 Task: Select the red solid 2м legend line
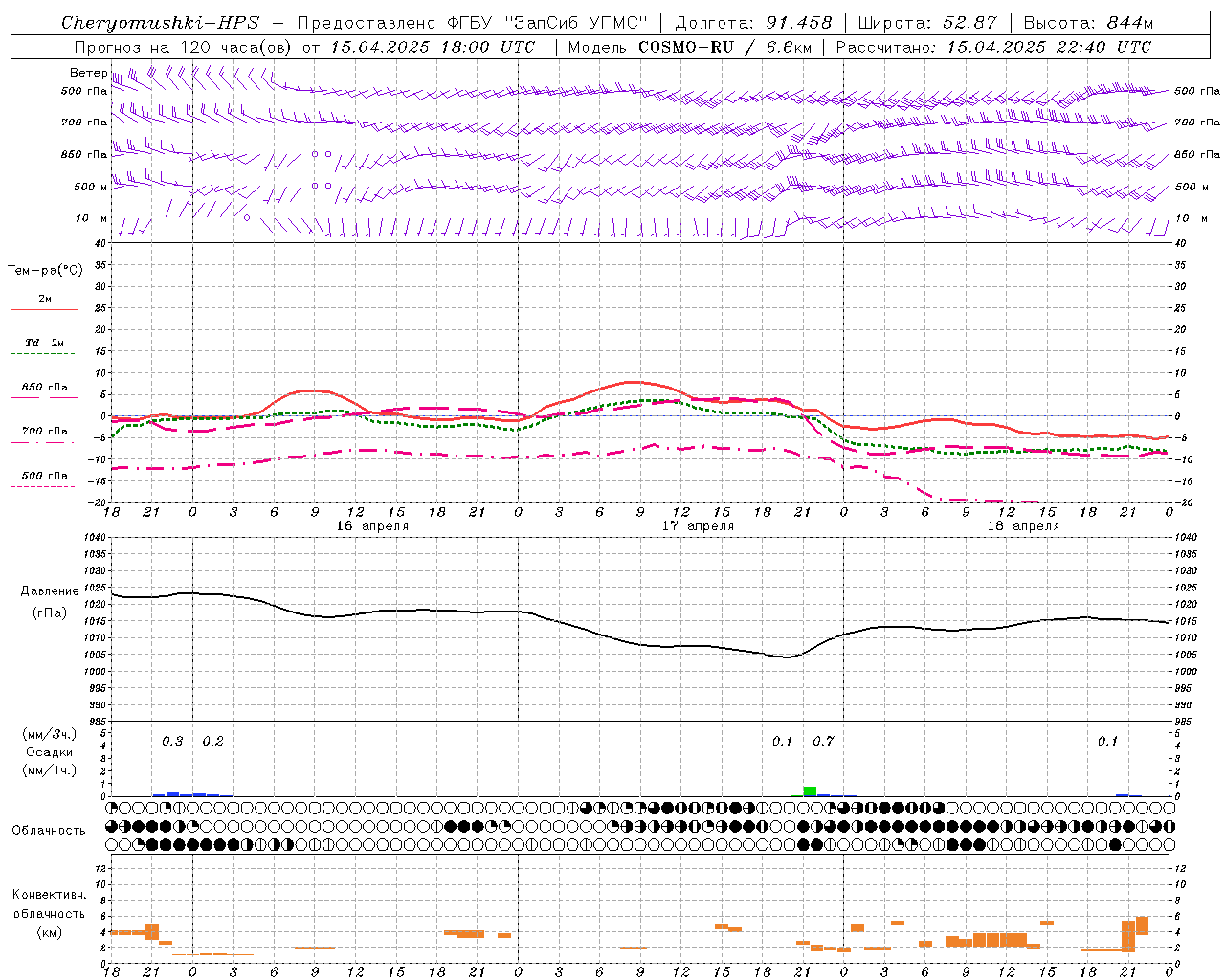[44, 309]
